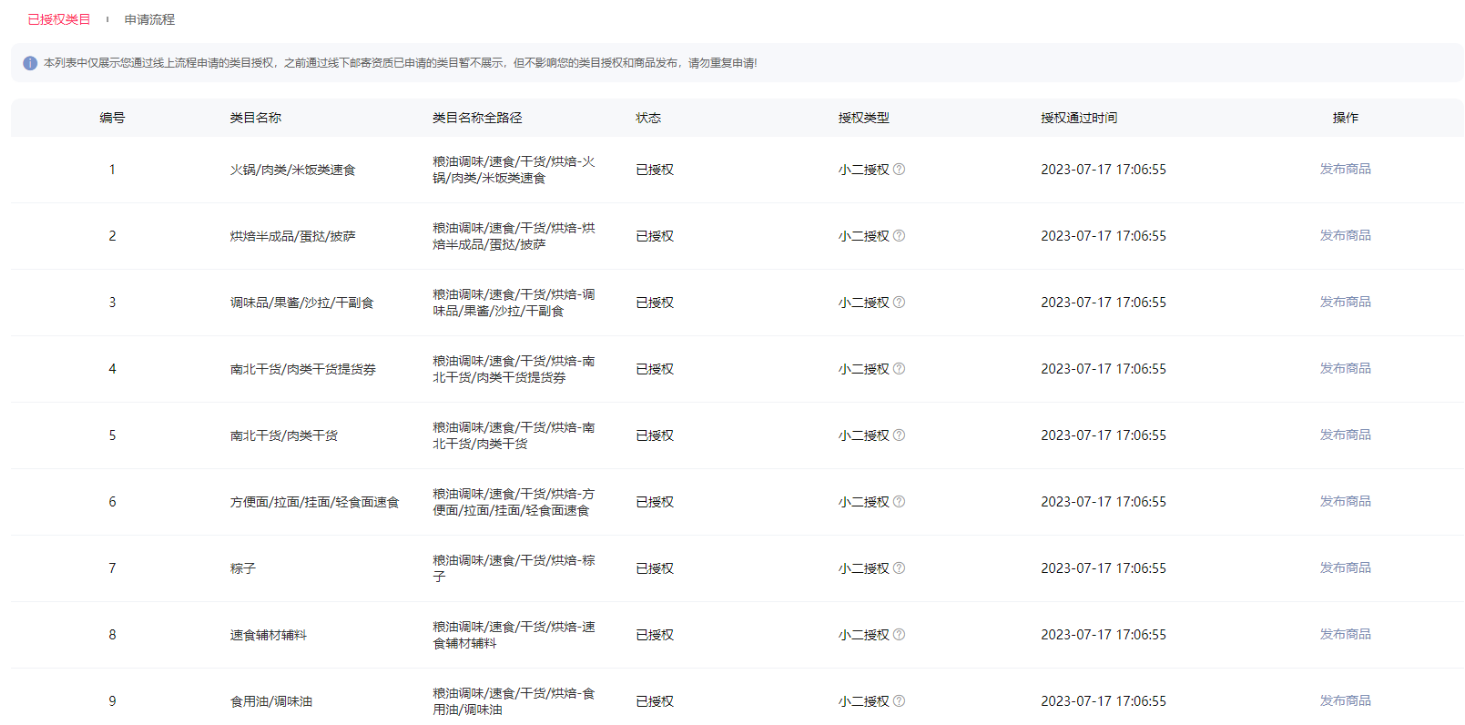Click 发布商品 for 食用油/调味油
1465x725 pixels.
pos(1345,701)
